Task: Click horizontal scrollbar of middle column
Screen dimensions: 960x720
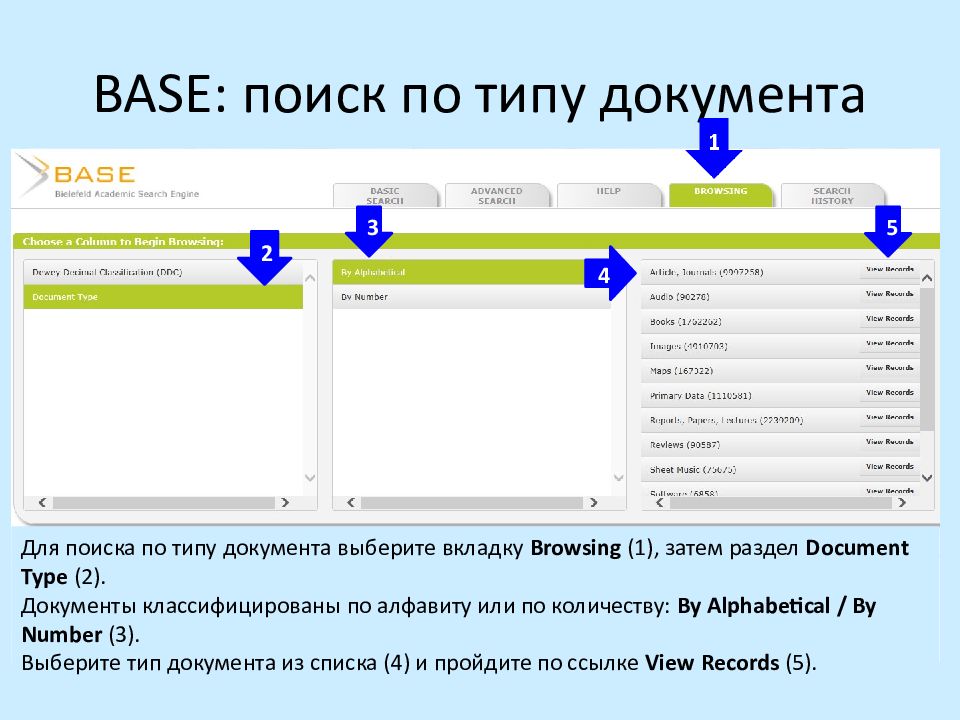Action: coord(472,503)
